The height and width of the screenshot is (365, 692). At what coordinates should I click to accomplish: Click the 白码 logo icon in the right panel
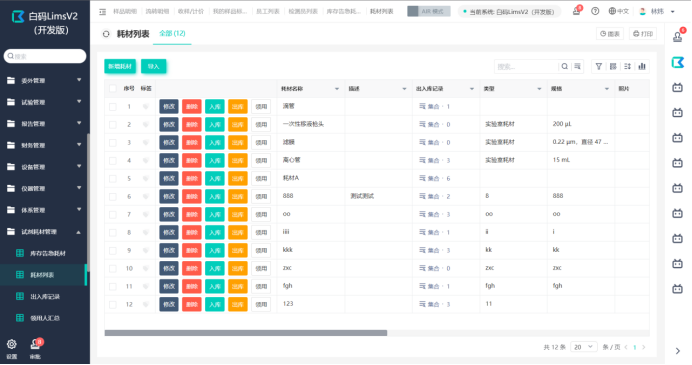[x=677, y=63]
